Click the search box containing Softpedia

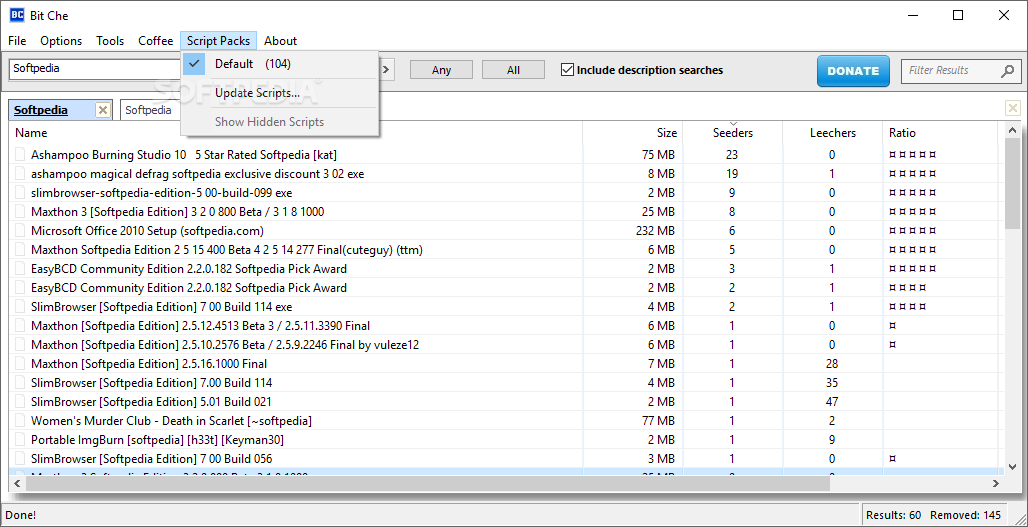95,68
